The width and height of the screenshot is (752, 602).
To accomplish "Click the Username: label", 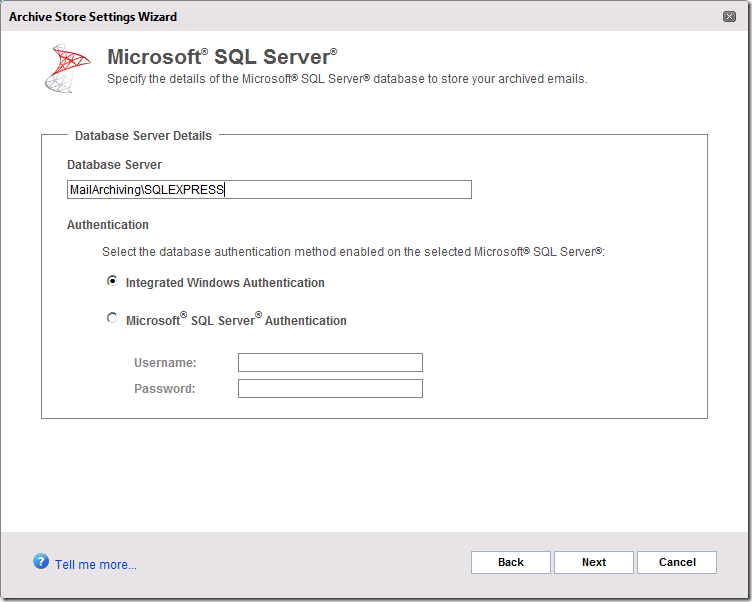I will point(165,363).
